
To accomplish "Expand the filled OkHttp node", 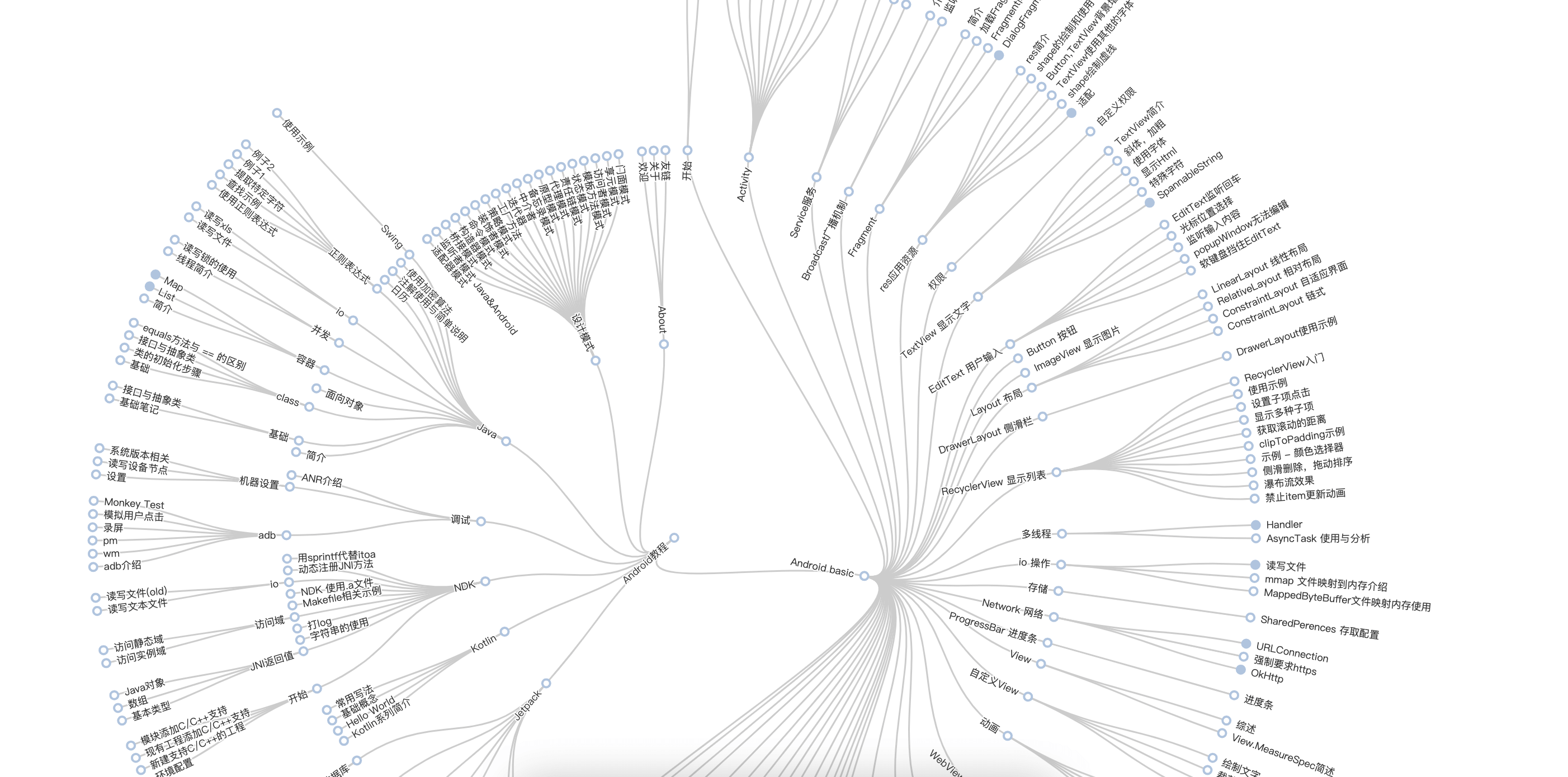I will click(1240, 670).
